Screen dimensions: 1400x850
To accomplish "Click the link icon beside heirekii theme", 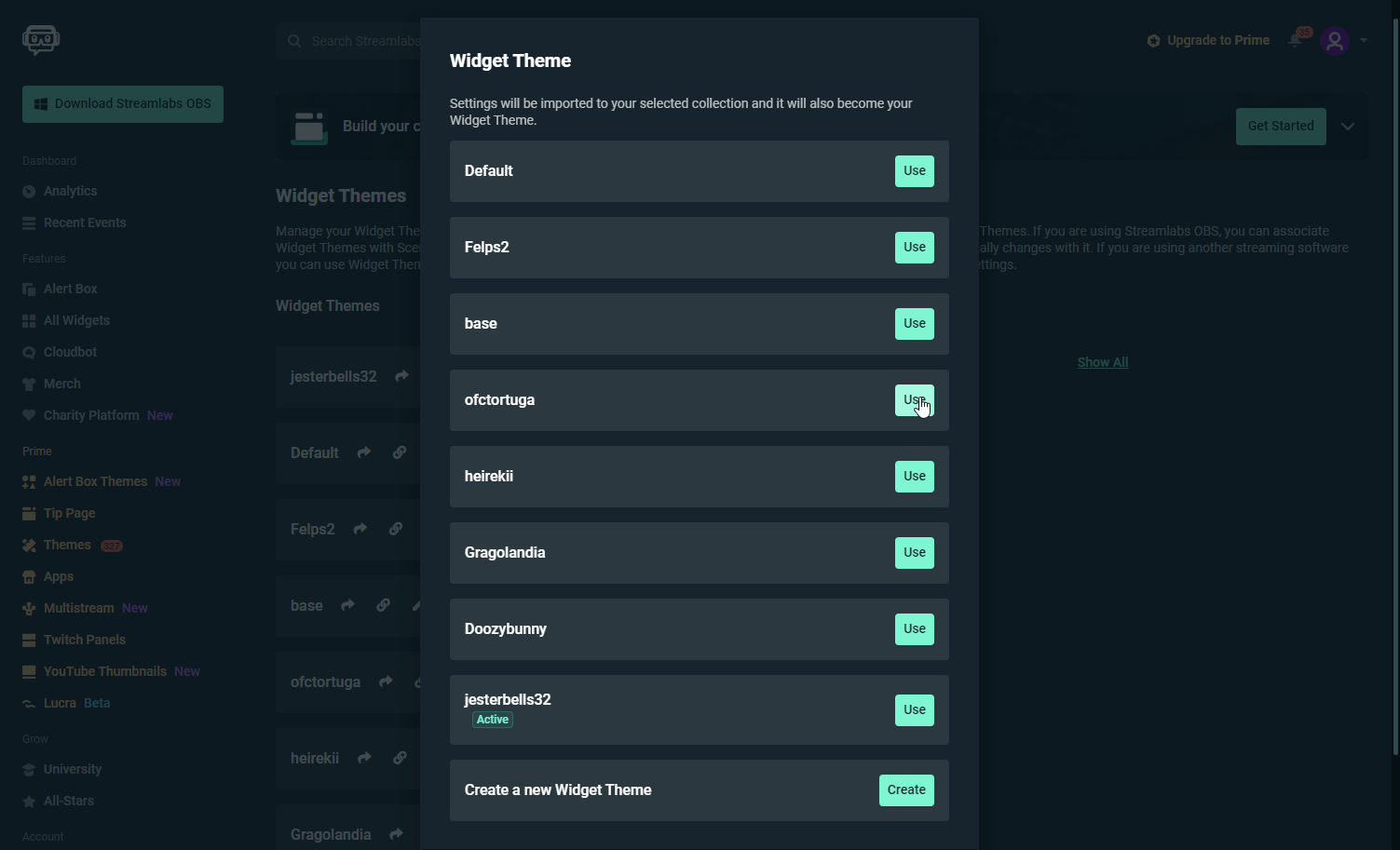I will (400, 758).
